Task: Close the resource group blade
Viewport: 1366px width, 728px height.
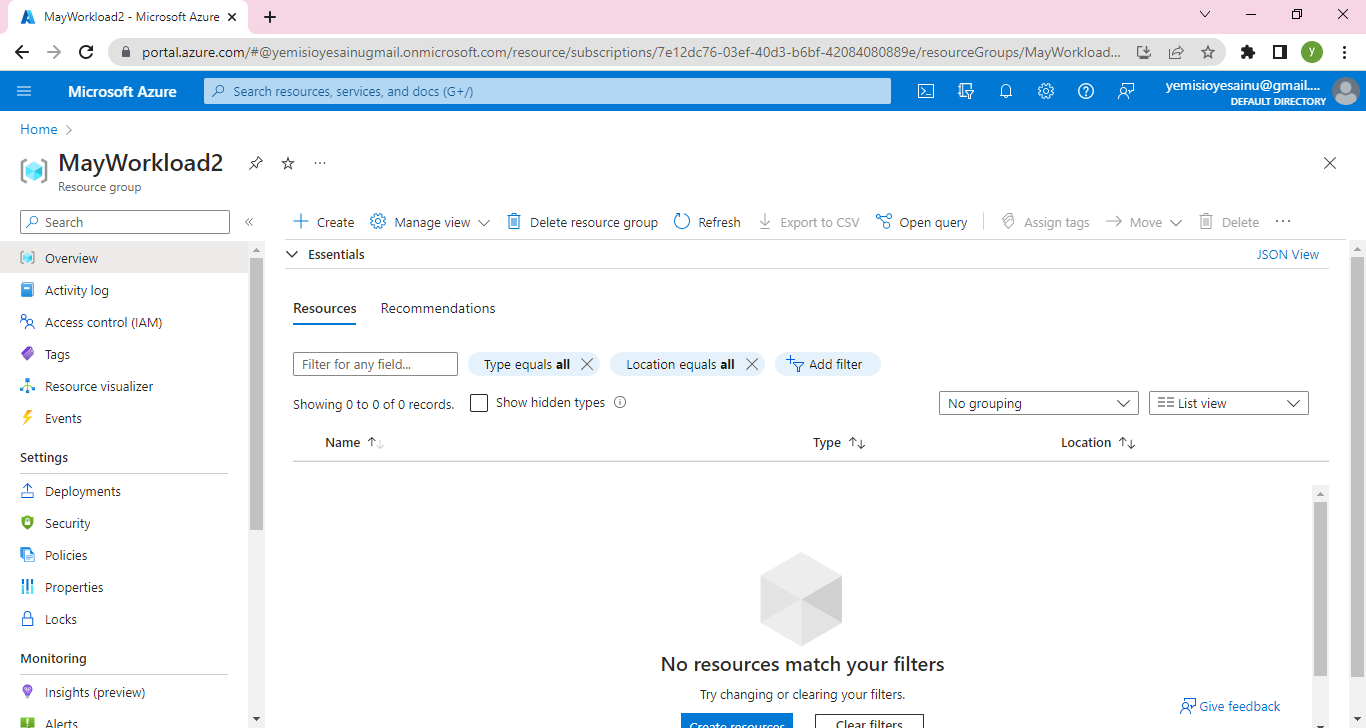Action: click(1330, 163)
